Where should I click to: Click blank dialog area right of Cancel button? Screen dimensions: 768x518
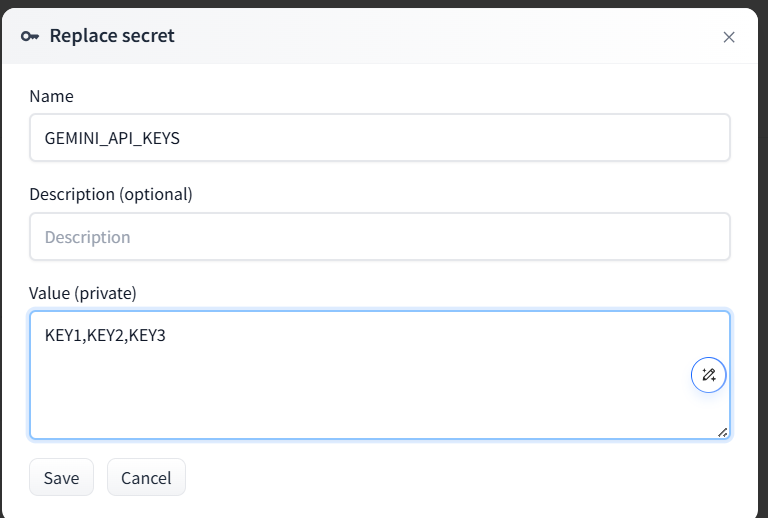pyautogui.click(x=465, y=477)
